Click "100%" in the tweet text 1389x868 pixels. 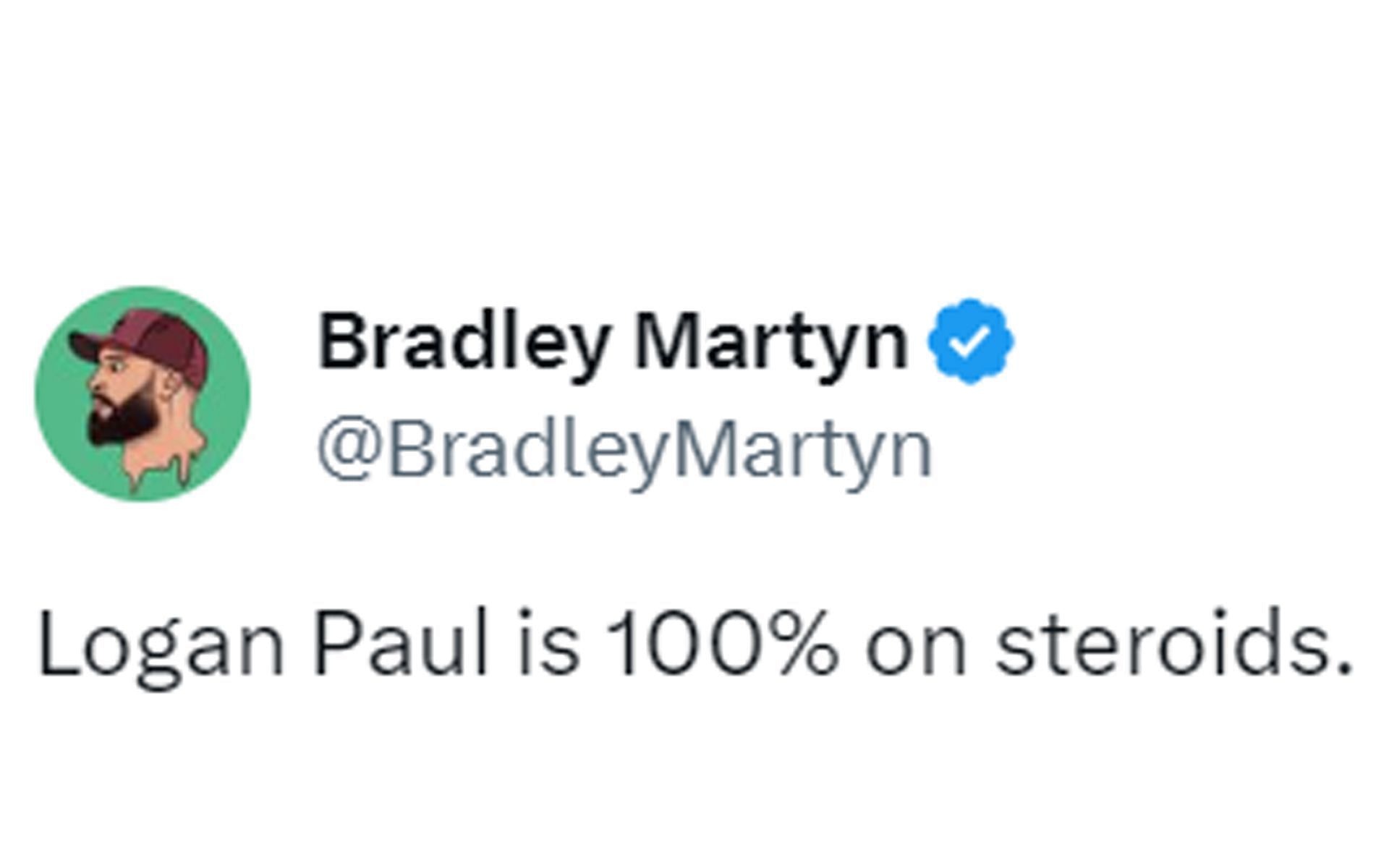[721, 644]
